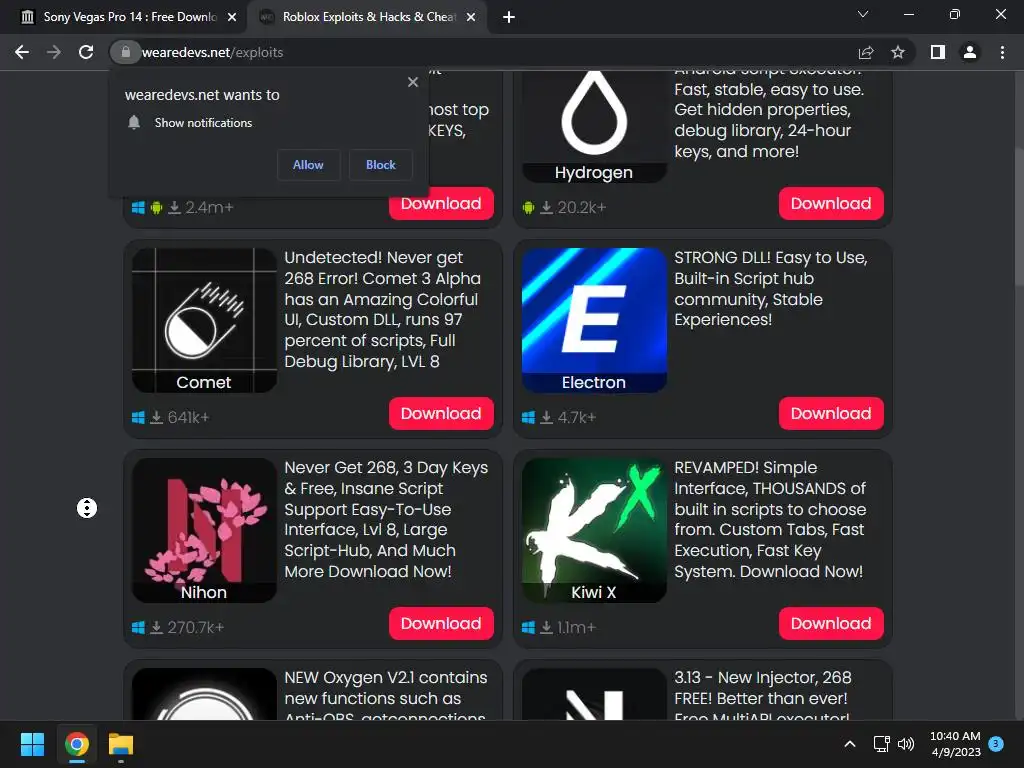Go back to the previous page
This screenshot has height=768, width=1024.
point(22,52)
